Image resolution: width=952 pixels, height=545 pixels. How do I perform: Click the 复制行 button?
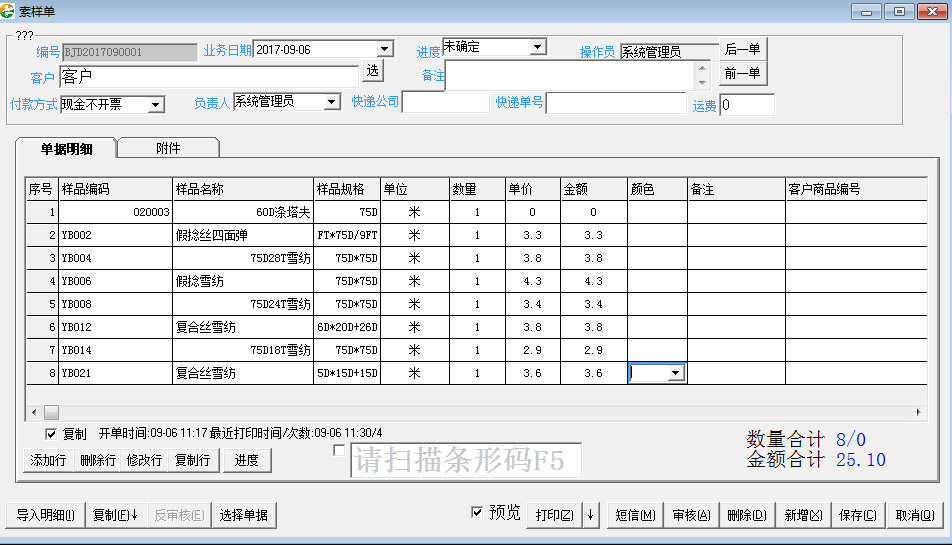[x=192, y=460]
